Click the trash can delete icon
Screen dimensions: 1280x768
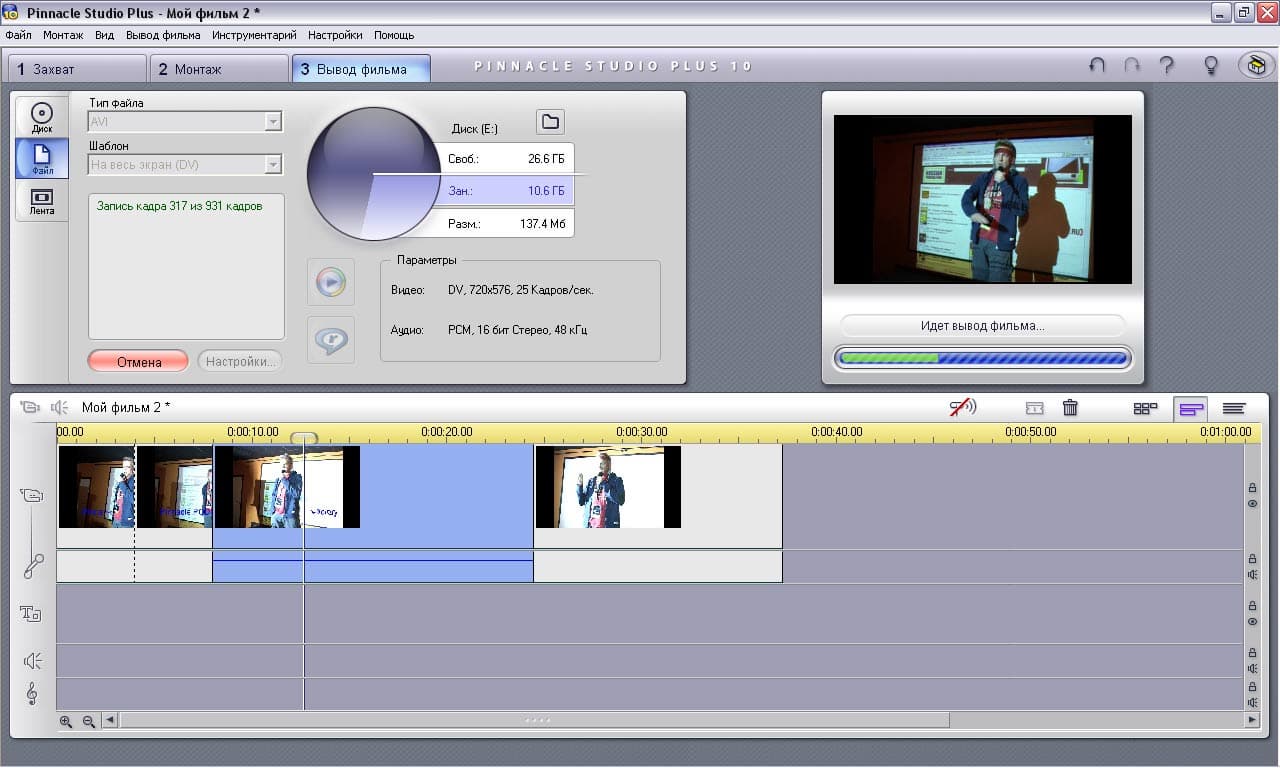[1070, 407]
